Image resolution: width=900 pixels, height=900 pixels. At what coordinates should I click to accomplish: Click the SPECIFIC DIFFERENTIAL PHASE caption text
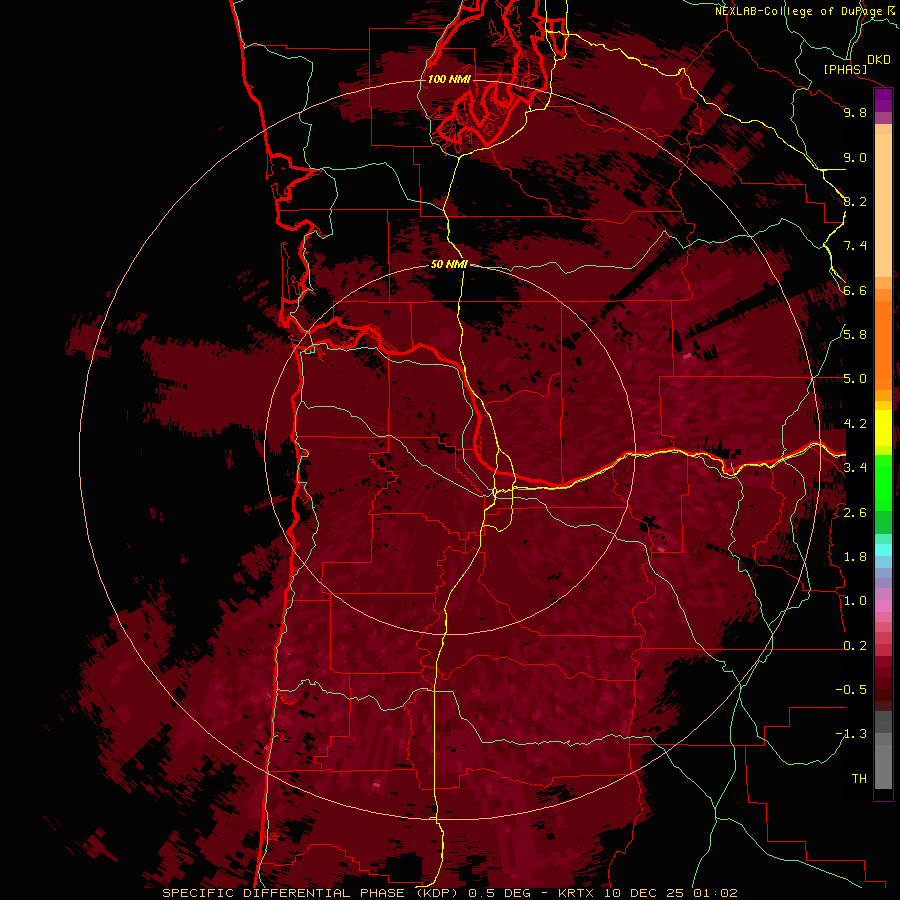point(285,893)
